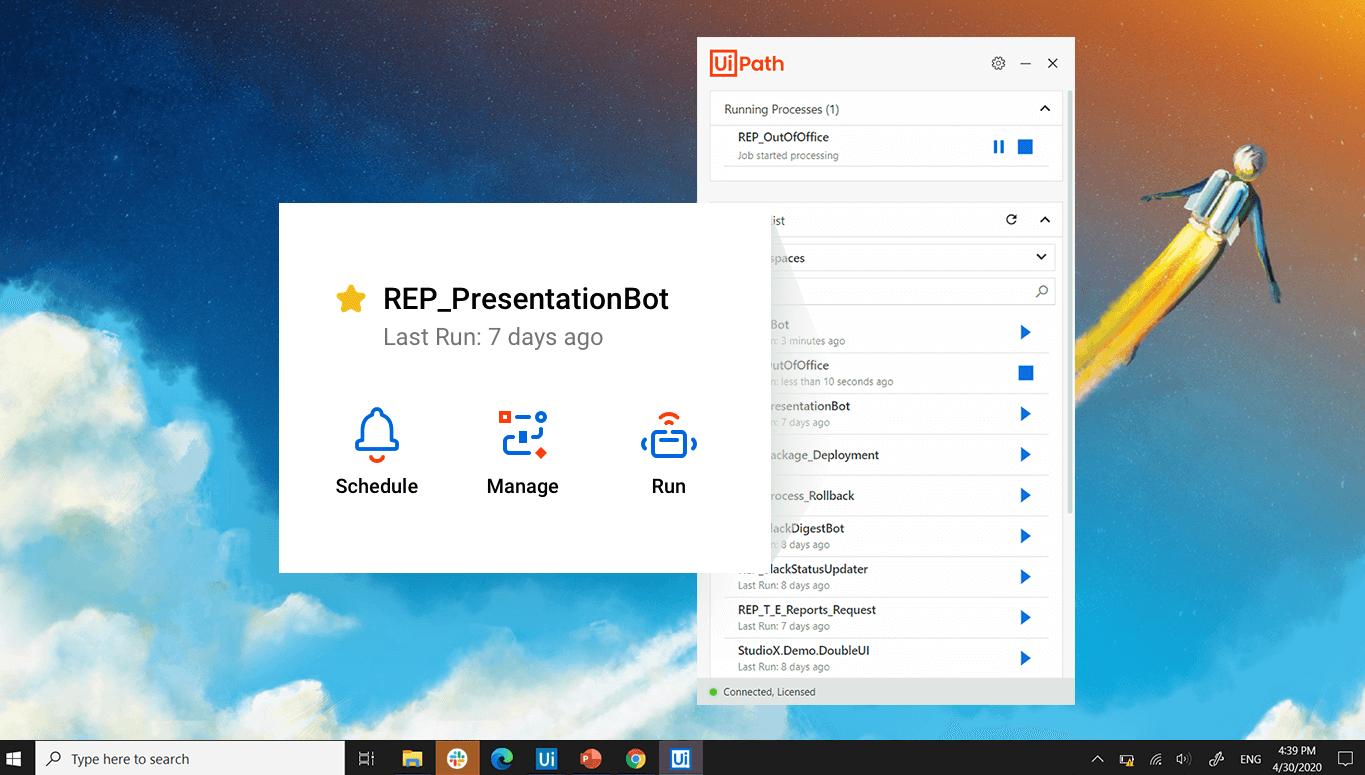Screen dimensions: 1365x775
Task: Click the UiPath logo
Action: (747, 63)
